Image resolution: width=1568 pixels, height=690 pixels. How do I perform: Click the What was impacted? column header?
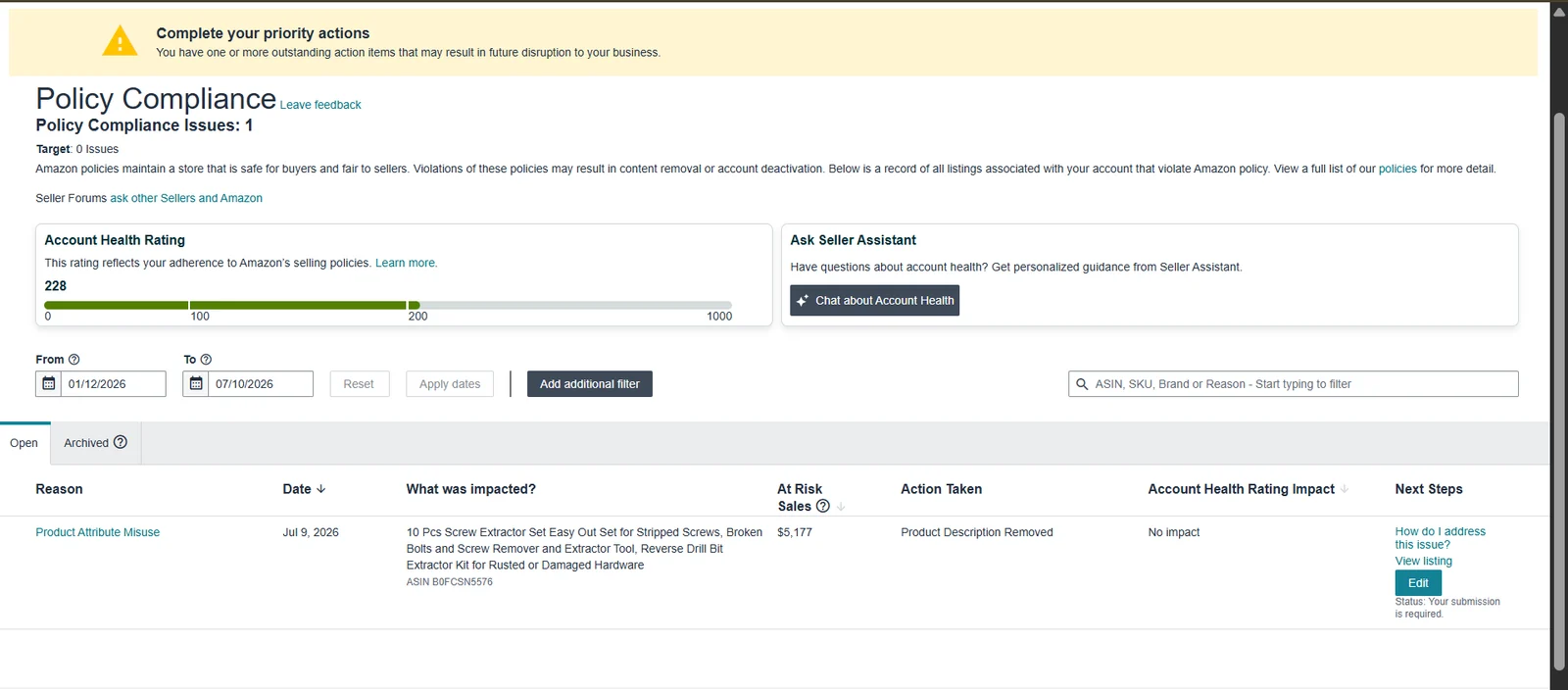(x=471, y=489)
